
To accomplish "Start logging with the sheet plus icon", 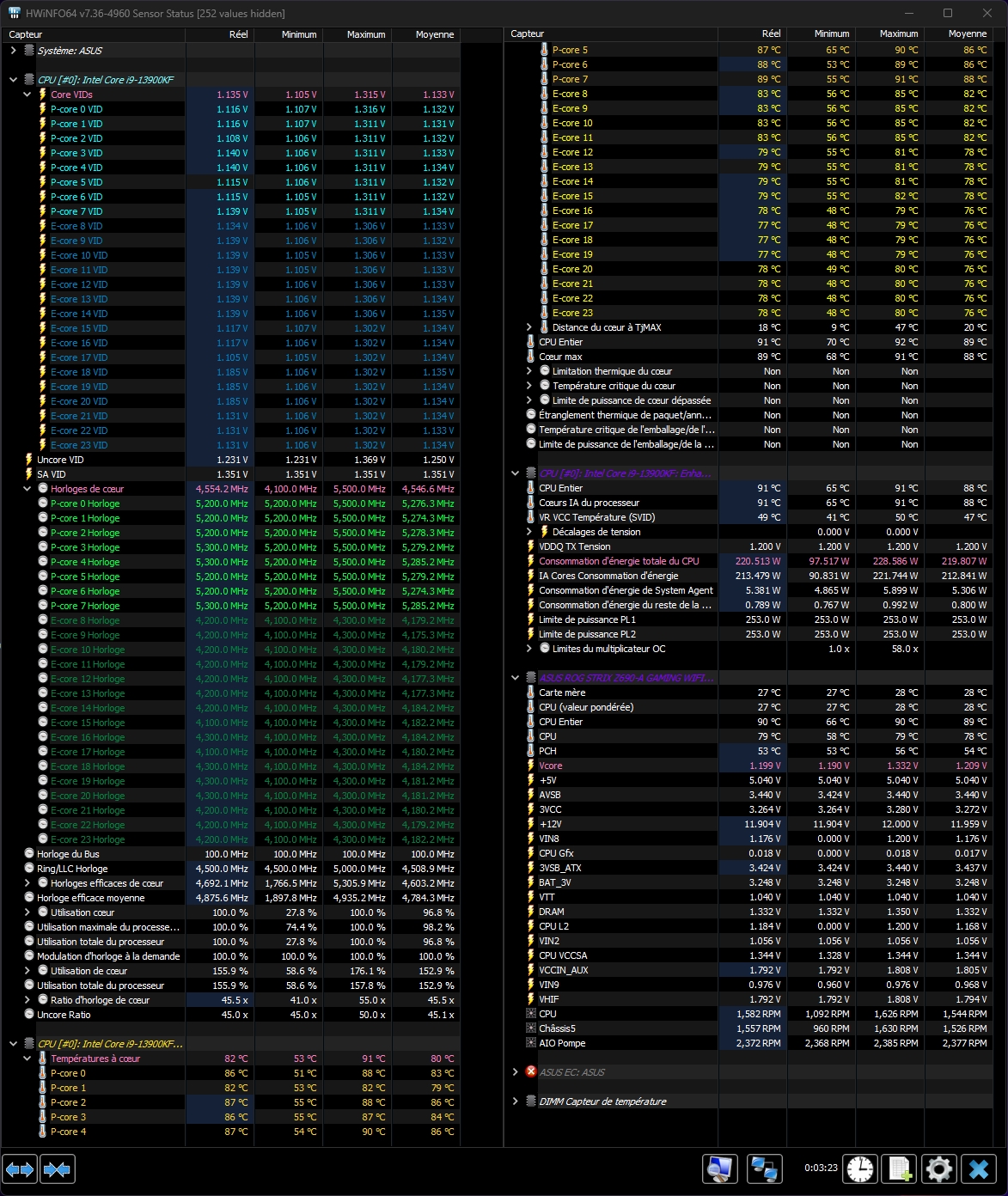I will coord(900,1169).
